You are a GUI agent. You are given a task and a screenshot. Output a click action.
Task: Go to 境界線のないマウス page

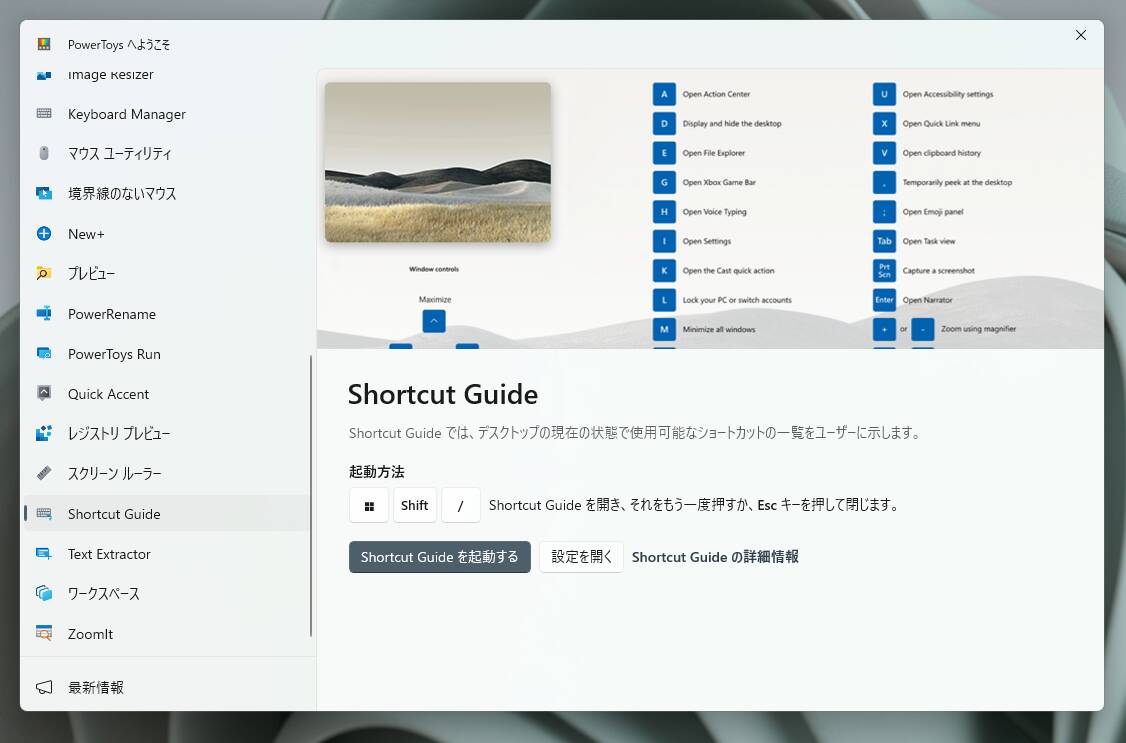(167, 193)
